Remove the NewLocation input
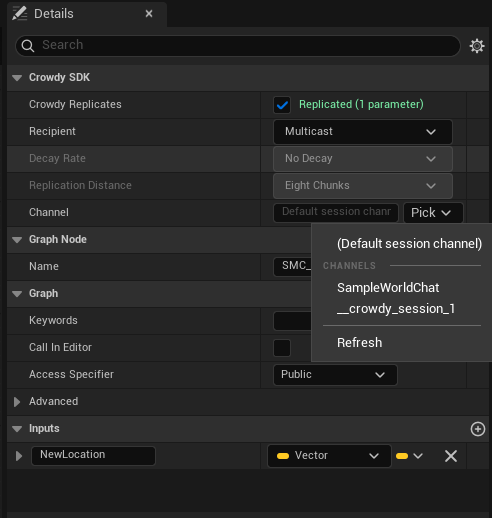Viewport: 492px width, 518px height. pyautogui.click(x=451, y=456)
